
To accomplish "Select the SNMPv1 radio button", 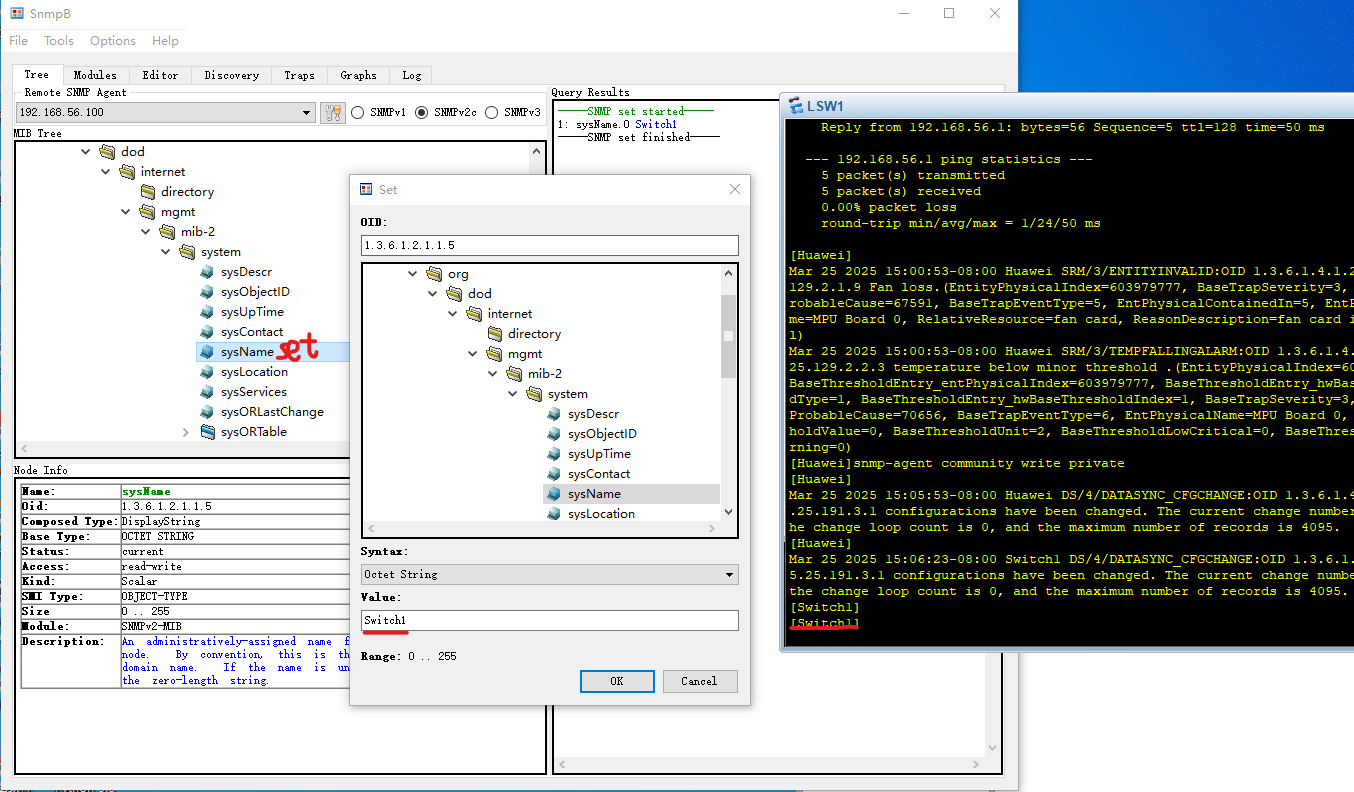I will click(357, 113).
